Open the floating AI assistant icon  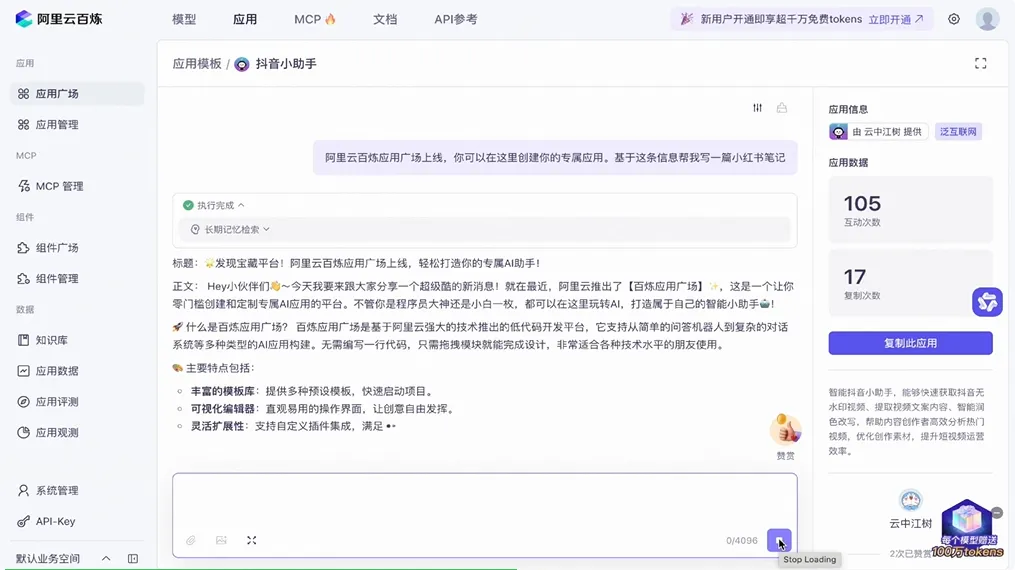[x=987, y=302]
